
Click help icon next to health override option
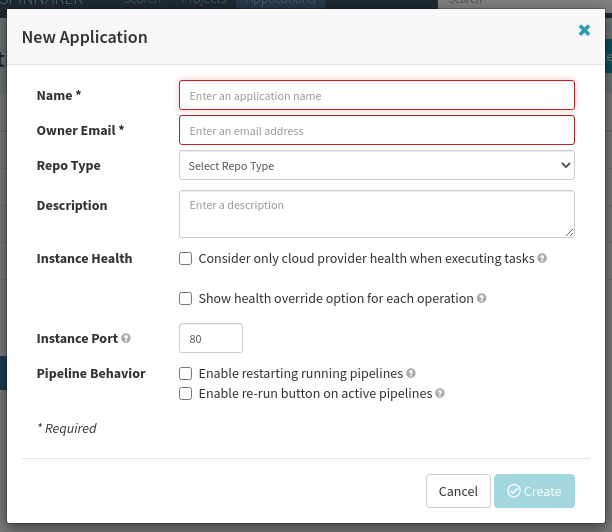[482, 299]
